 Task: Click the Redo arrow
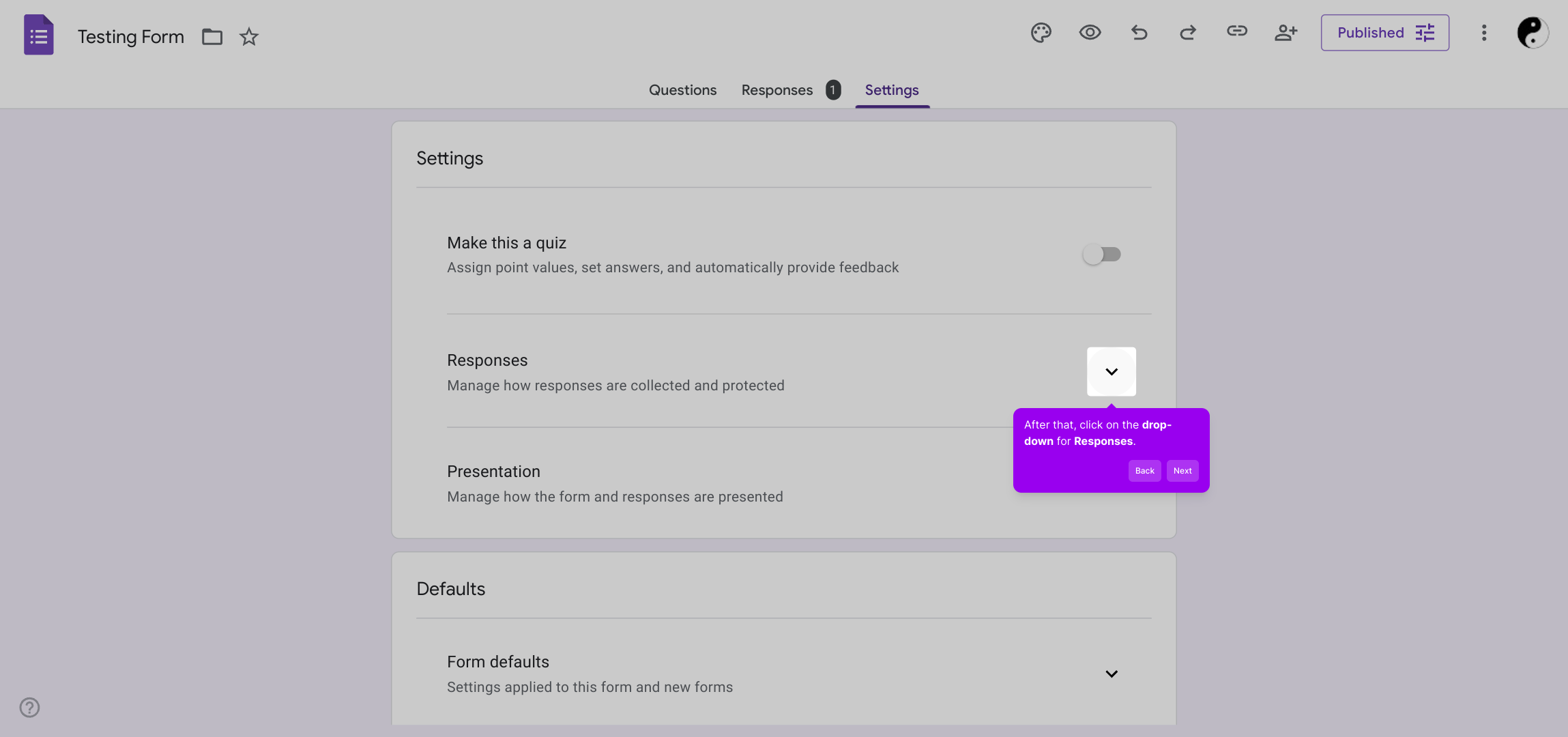coord(1188,32)
